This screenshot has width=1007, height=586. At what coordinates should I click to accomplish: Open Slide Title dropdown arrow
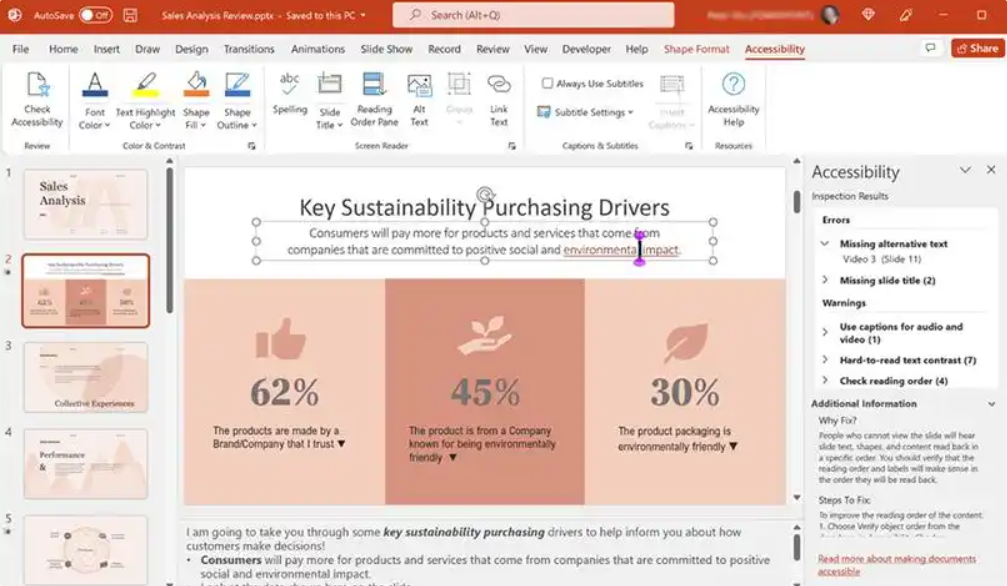click(340, 125)
